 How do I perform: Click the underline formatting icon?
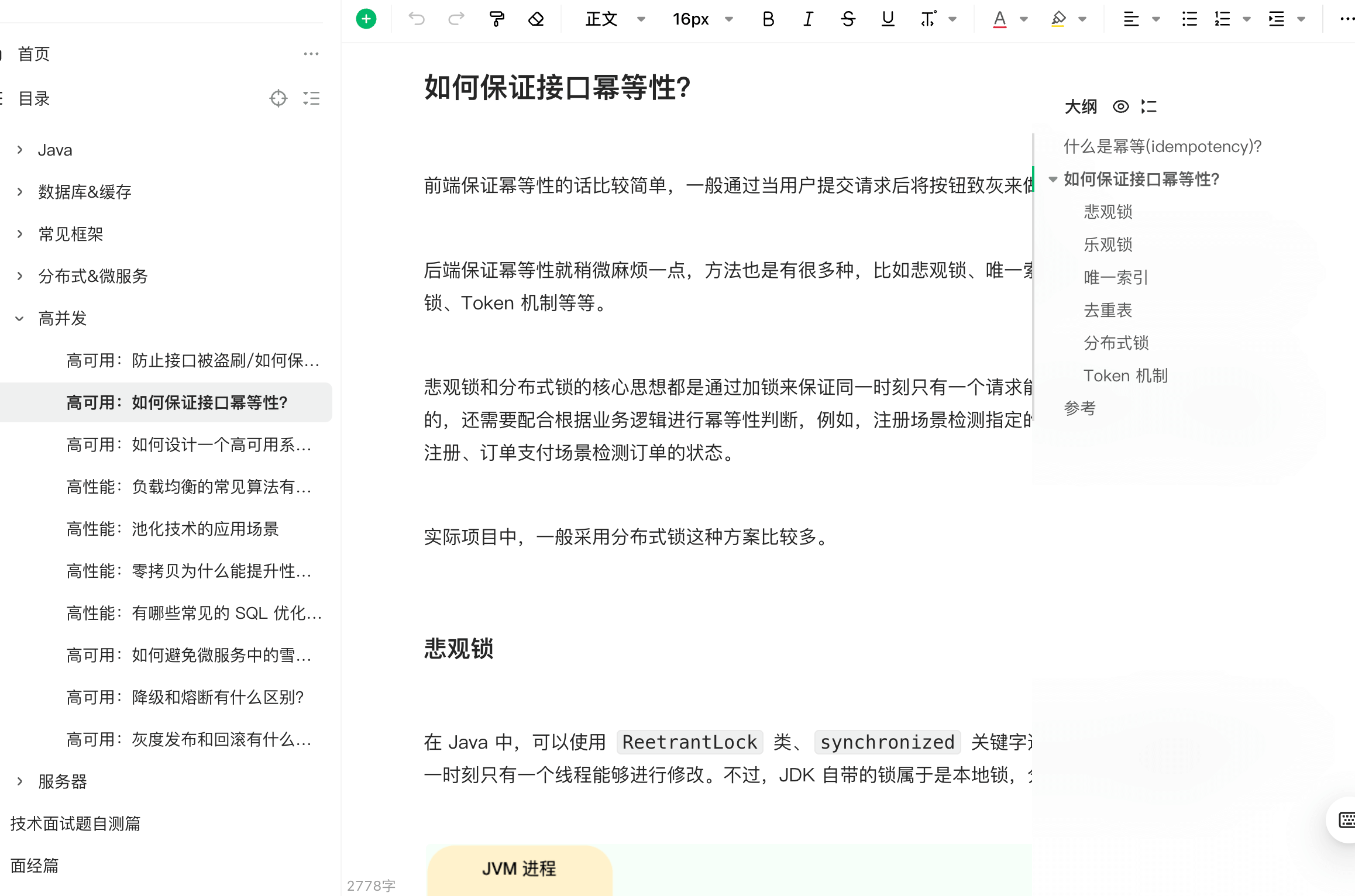pos(888,19)
